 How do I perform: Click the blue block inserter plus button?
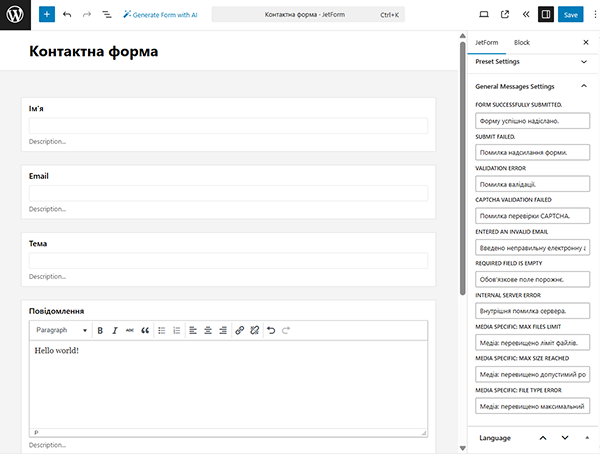tap(47, 15)
